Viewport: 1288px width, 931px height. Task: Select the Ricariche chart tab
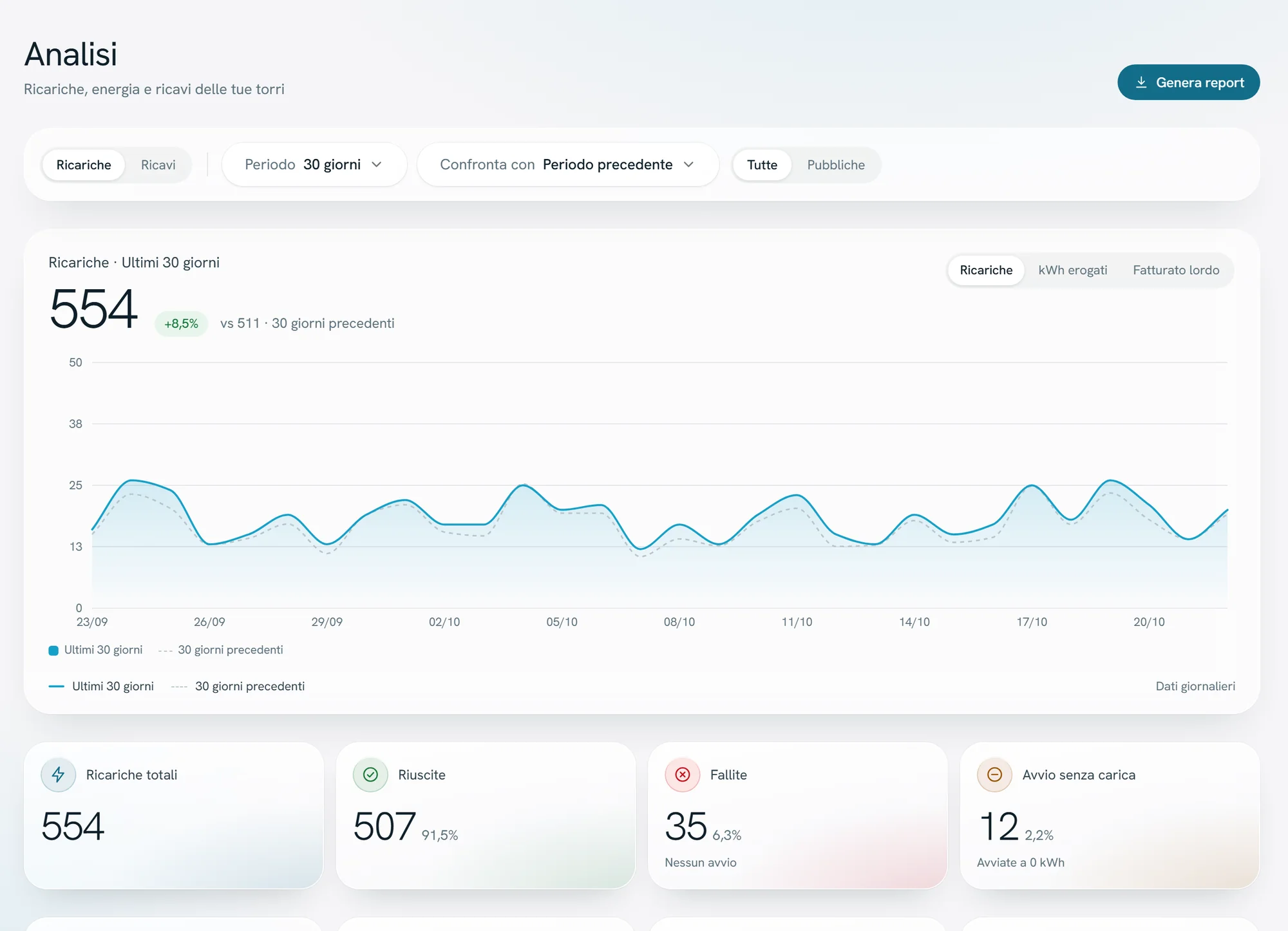point(986,270)
